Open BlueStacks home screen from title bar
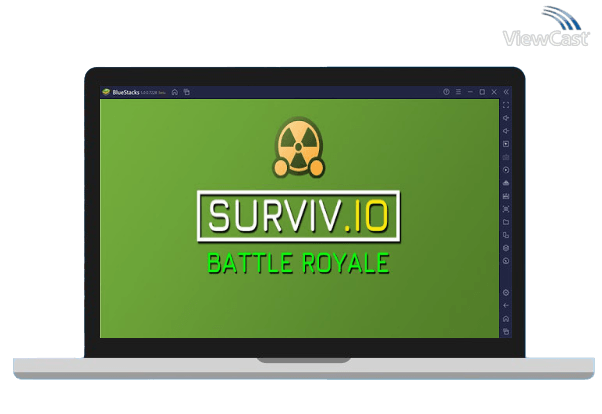Viewport: 602px width, 414px height. [175, 92]
